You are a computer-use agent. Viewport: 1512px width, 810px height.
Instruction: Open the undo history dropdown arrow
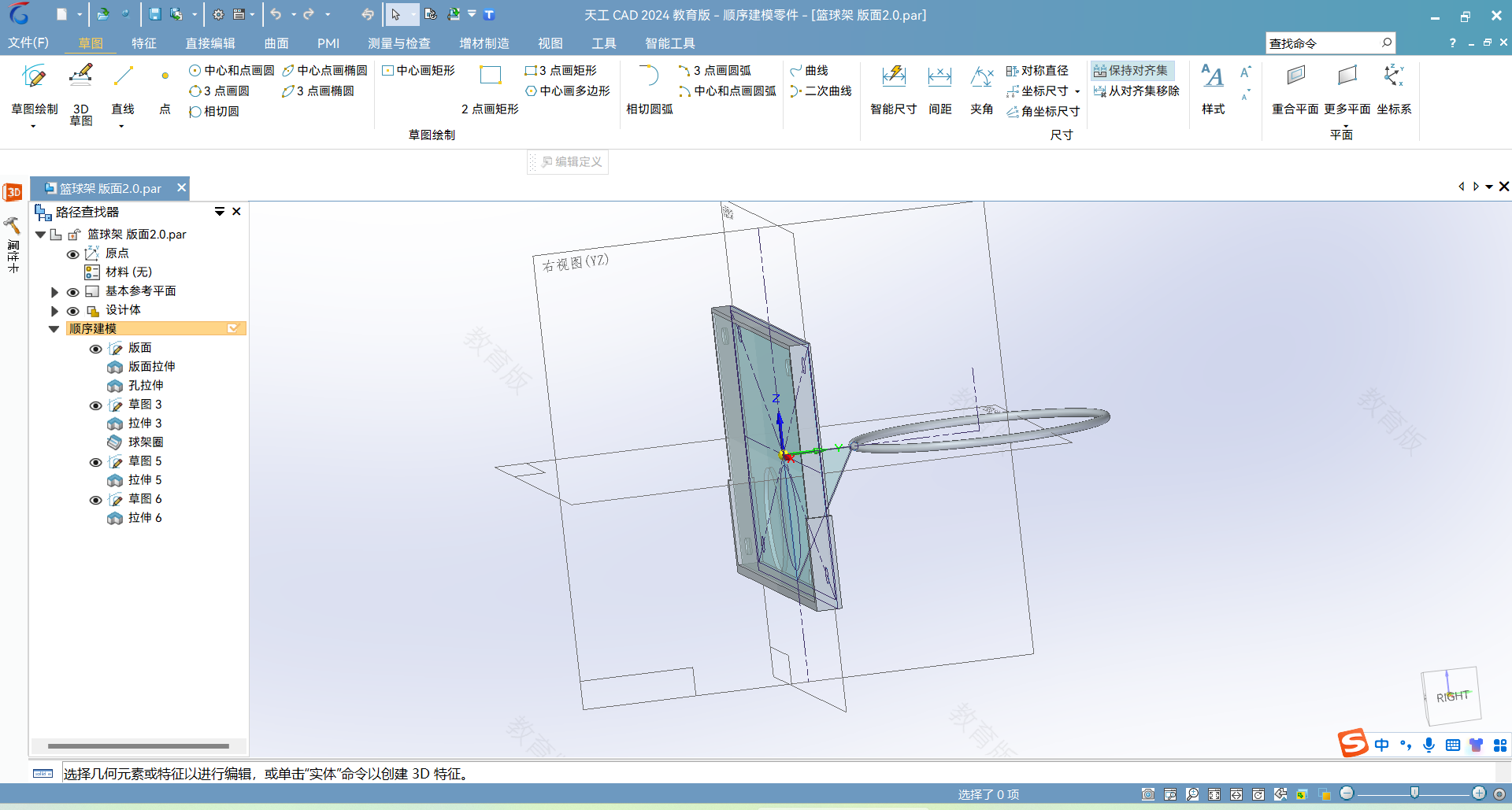pos(293,14)
